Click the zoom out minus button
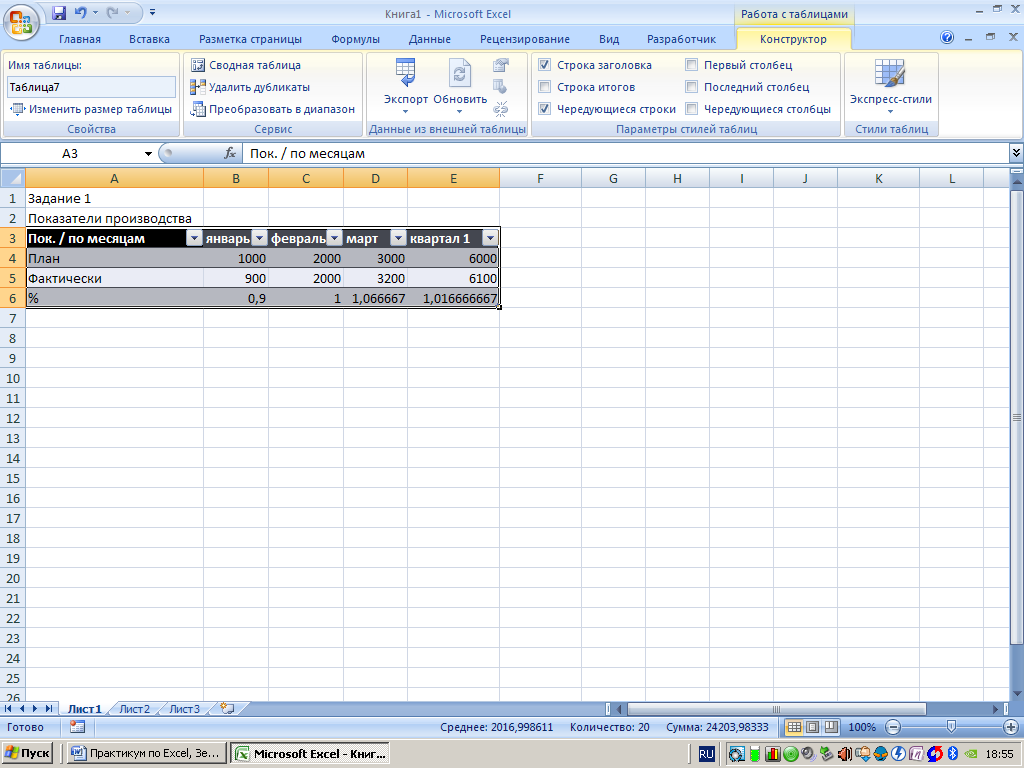Viewport: 1024px width, 768px height. [x=893, y=727]
